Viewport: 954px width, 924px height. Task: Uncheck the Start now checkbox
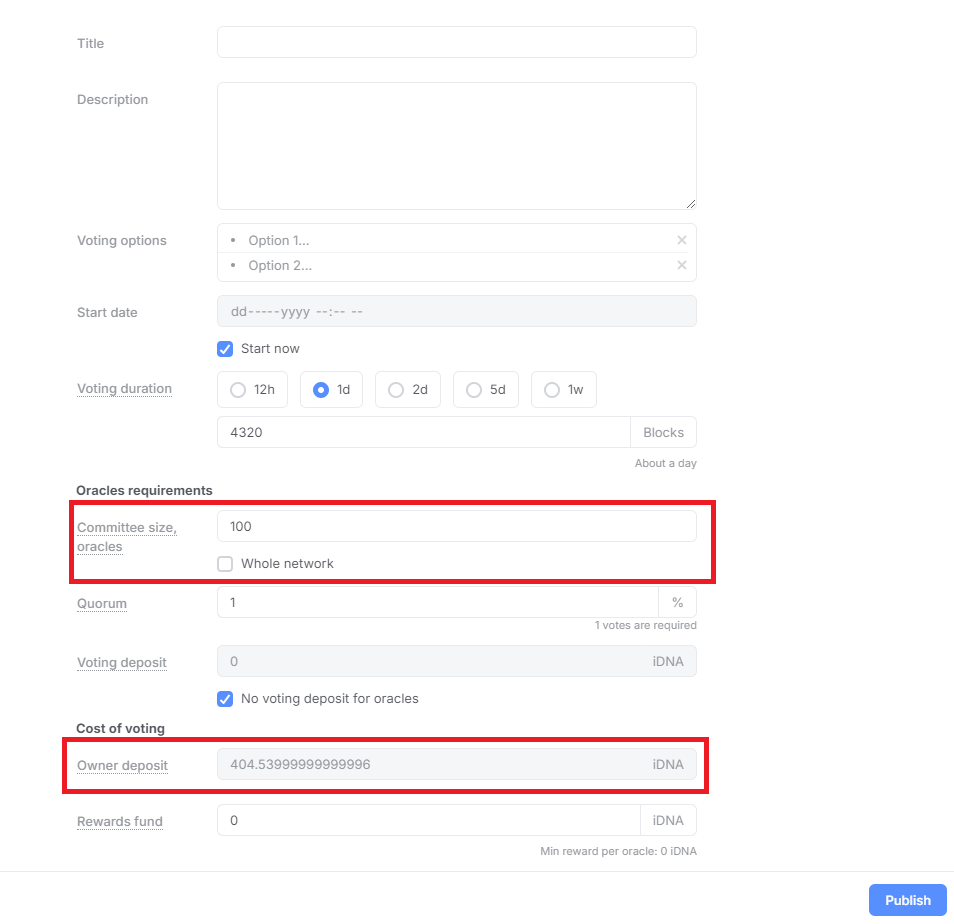225,349
